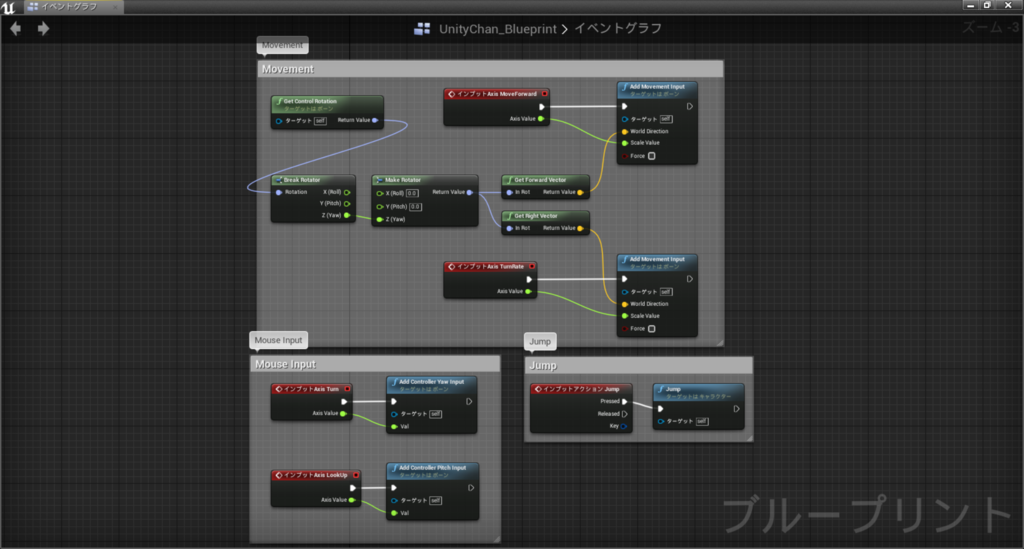
Task: Select the Mouse Input comment box header
Action: pos(375,364)
